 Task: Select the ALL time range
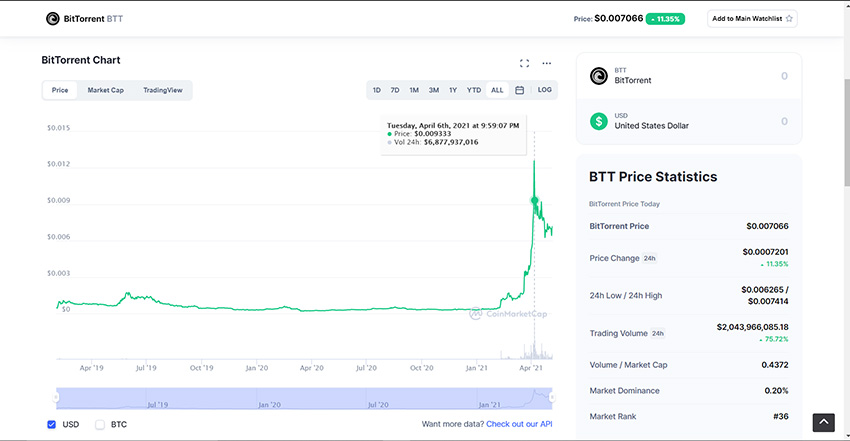click(x=497, y=90)
